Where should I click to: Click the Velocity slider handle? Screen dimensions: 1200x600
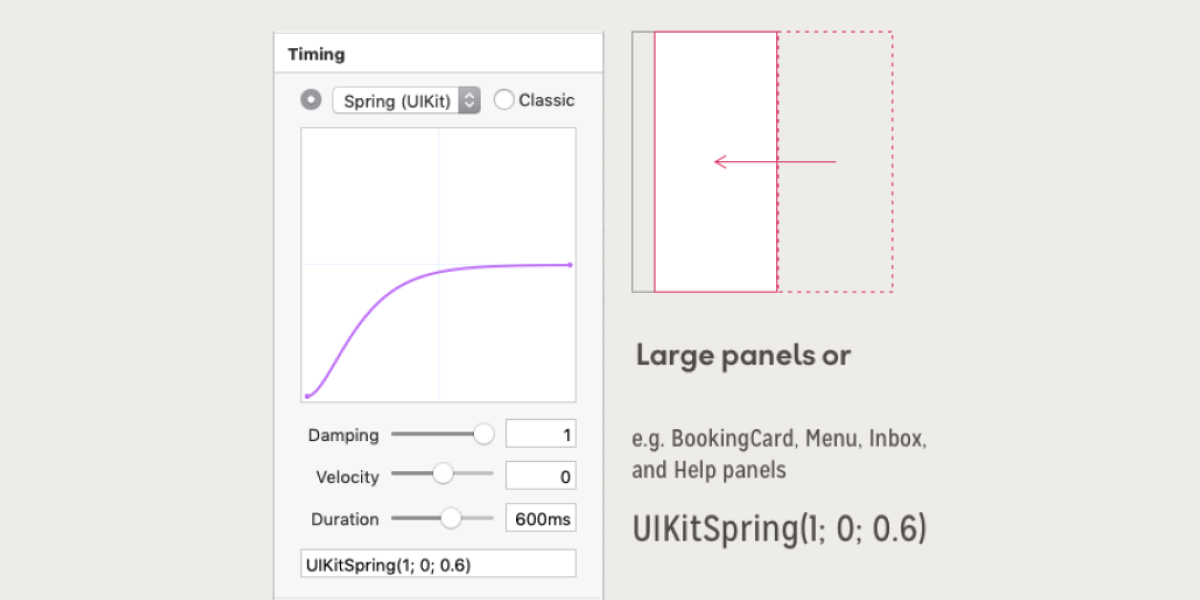(443, 474)
